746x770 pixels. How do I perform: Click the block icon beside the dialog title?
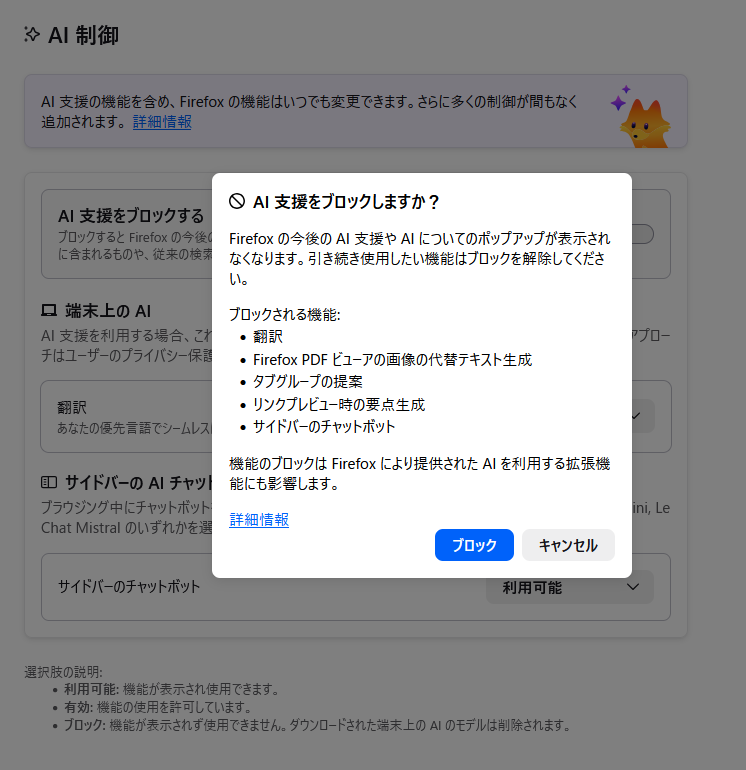coord(237,201)
